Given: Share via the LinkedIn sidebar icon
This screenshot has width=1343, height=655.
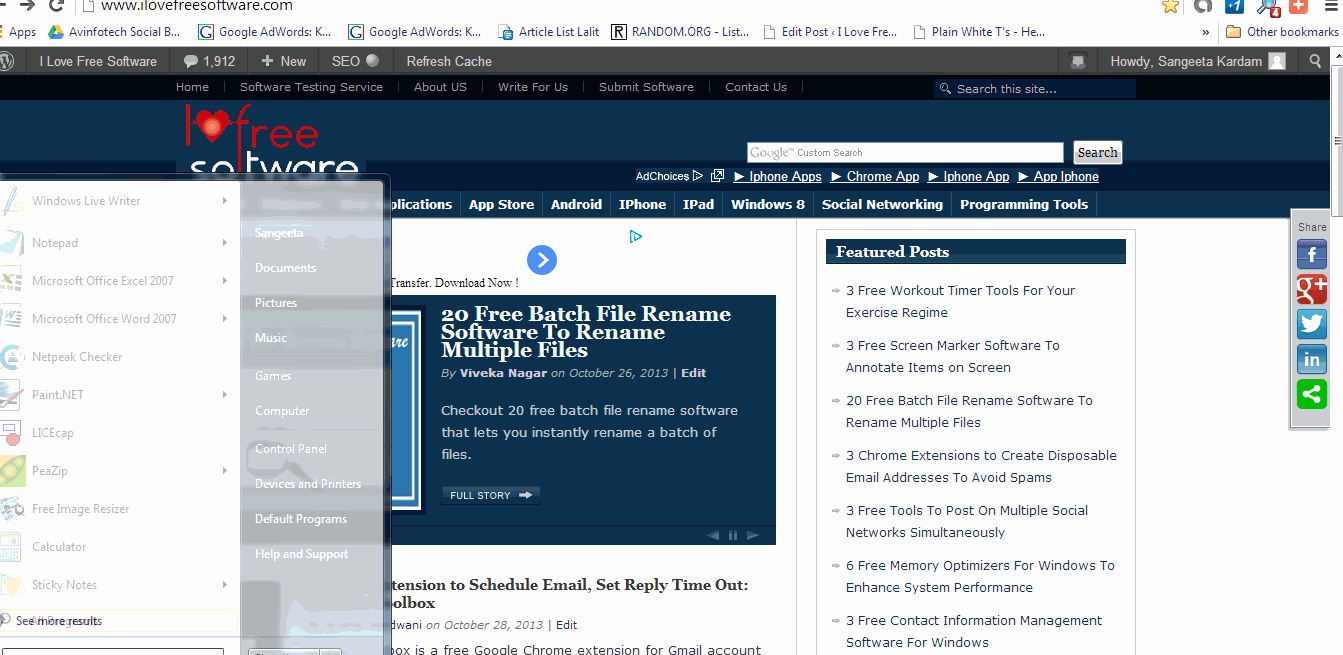Looking at the screenshot, I should tap(1311, 359).
